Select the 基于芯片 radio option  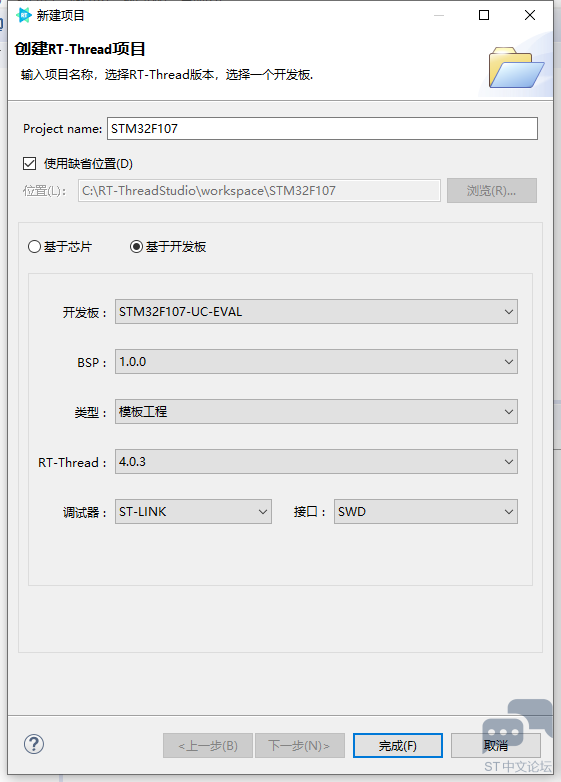click(x=34, y=246)
